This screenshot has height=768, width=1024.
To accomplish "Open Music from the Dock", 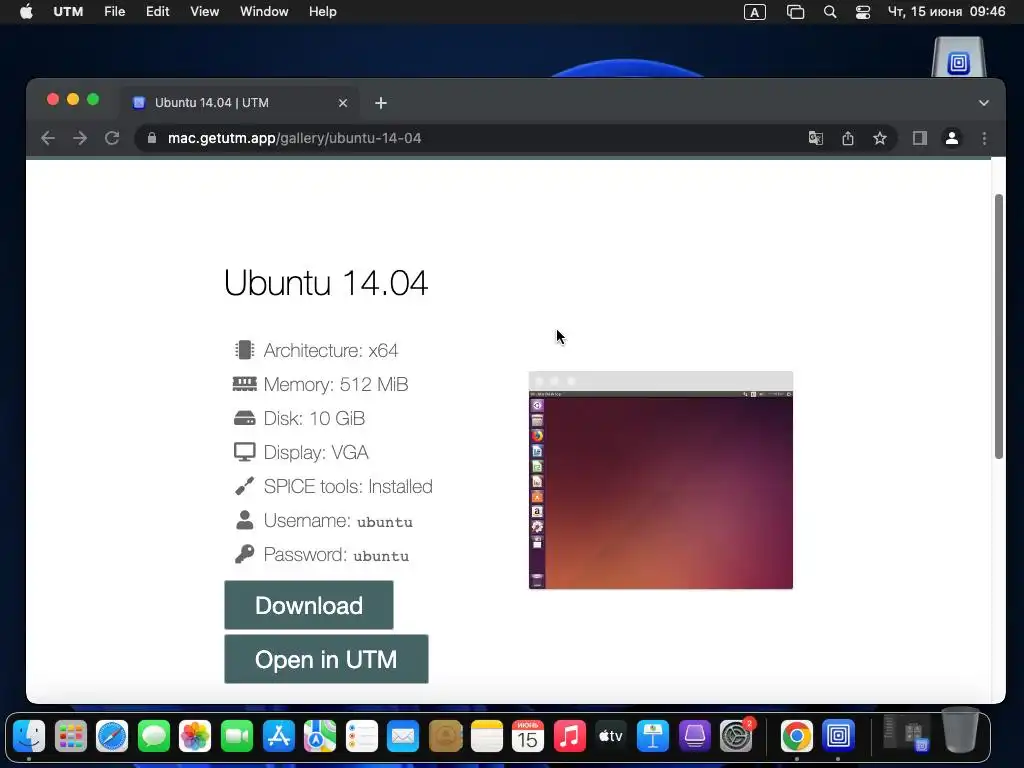I will click(569, 737).
